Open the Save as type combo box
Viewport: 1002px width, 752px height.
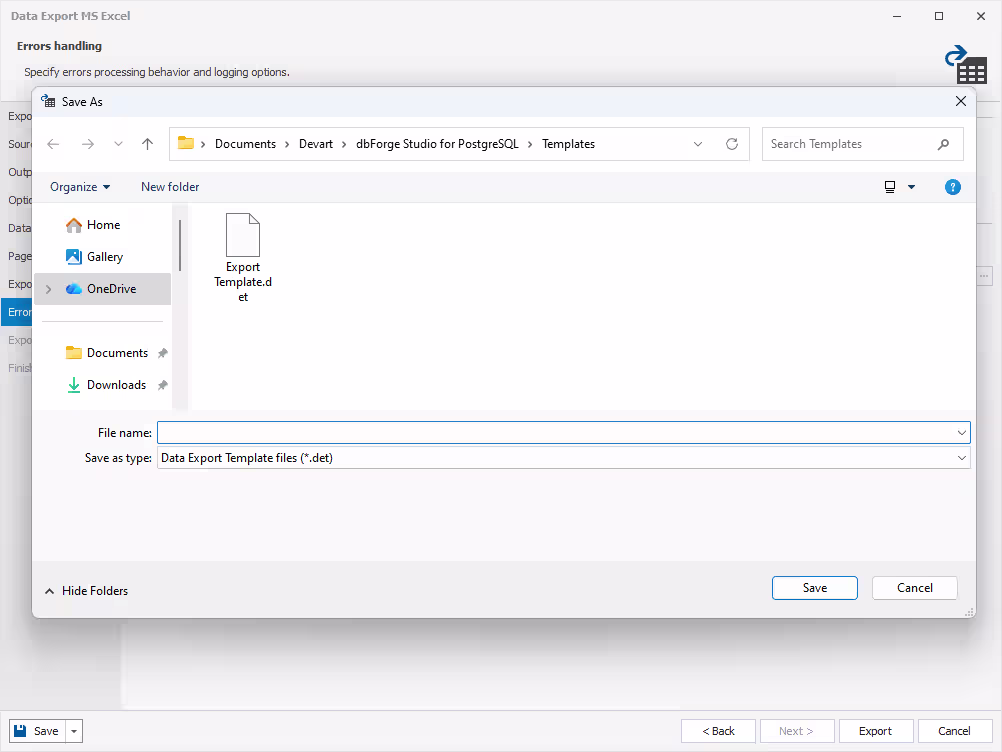[x=564, y=457]
